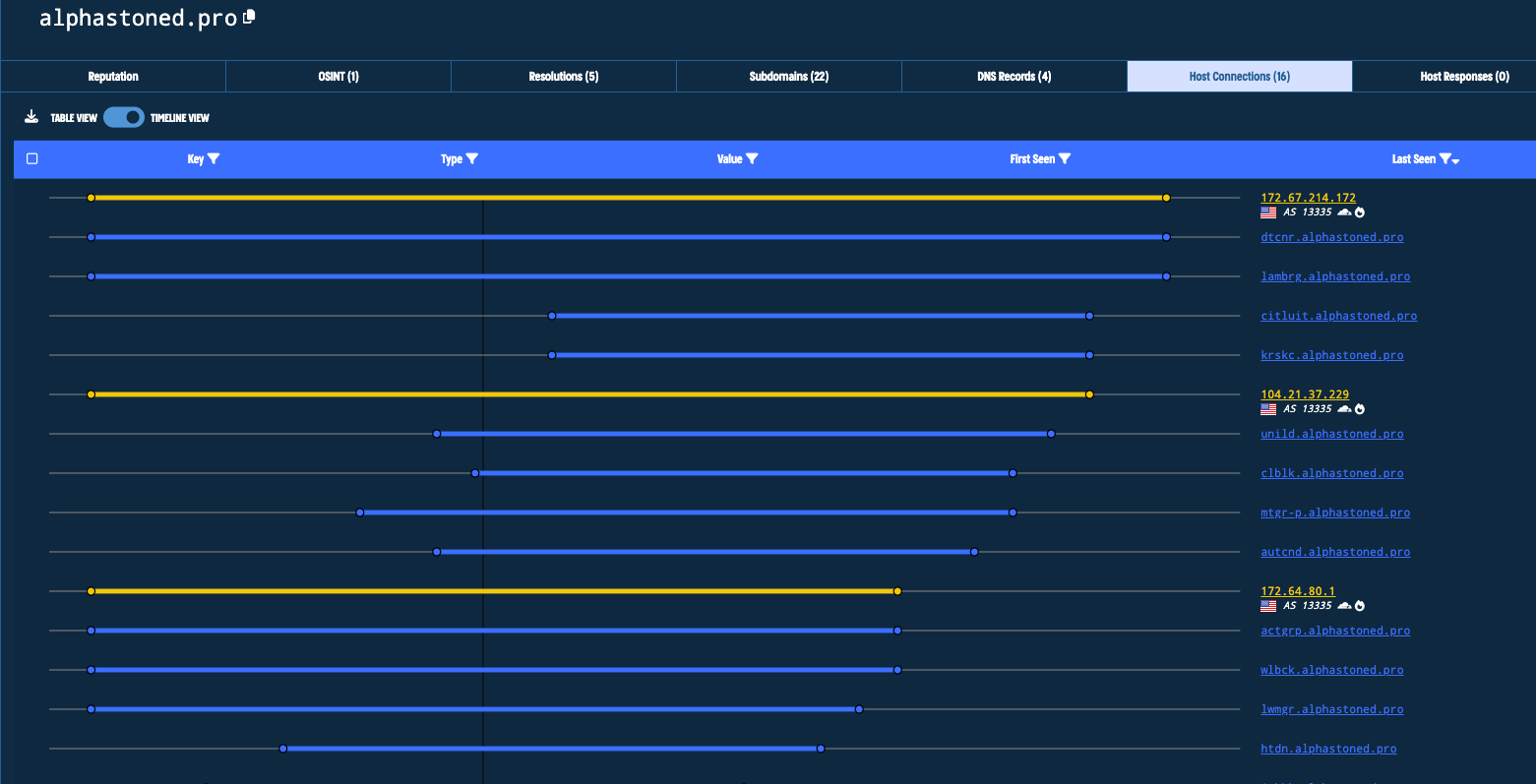Switch to the Subdomains (22) tab

788,77
